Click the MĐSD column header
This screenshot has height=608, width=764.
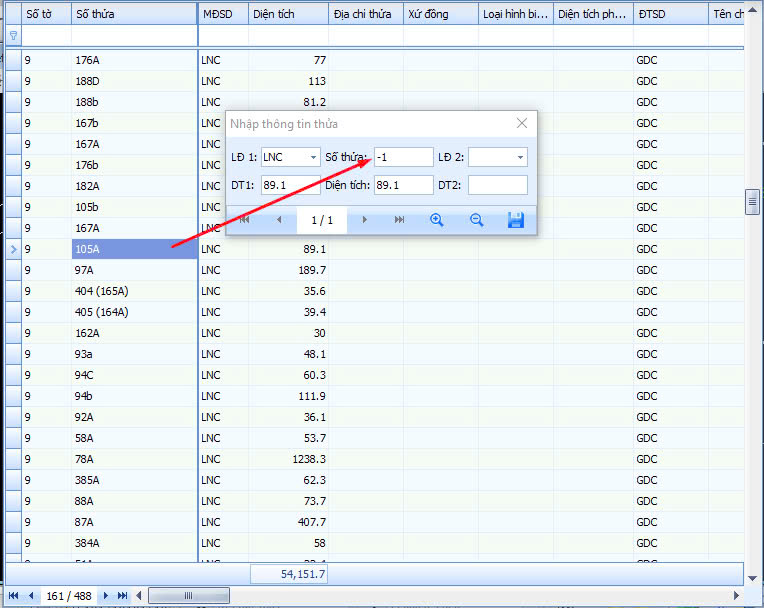pos(222,14)
